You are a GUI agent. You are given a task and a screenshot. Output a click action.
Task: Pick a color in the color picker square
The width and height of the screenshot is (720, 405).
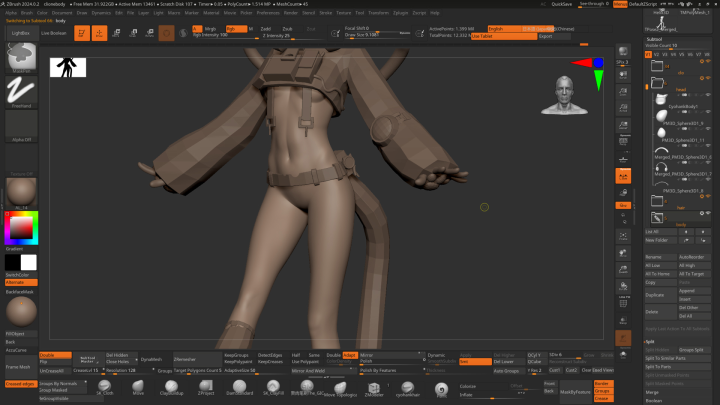pyautogui.click(x=19, y=227)
